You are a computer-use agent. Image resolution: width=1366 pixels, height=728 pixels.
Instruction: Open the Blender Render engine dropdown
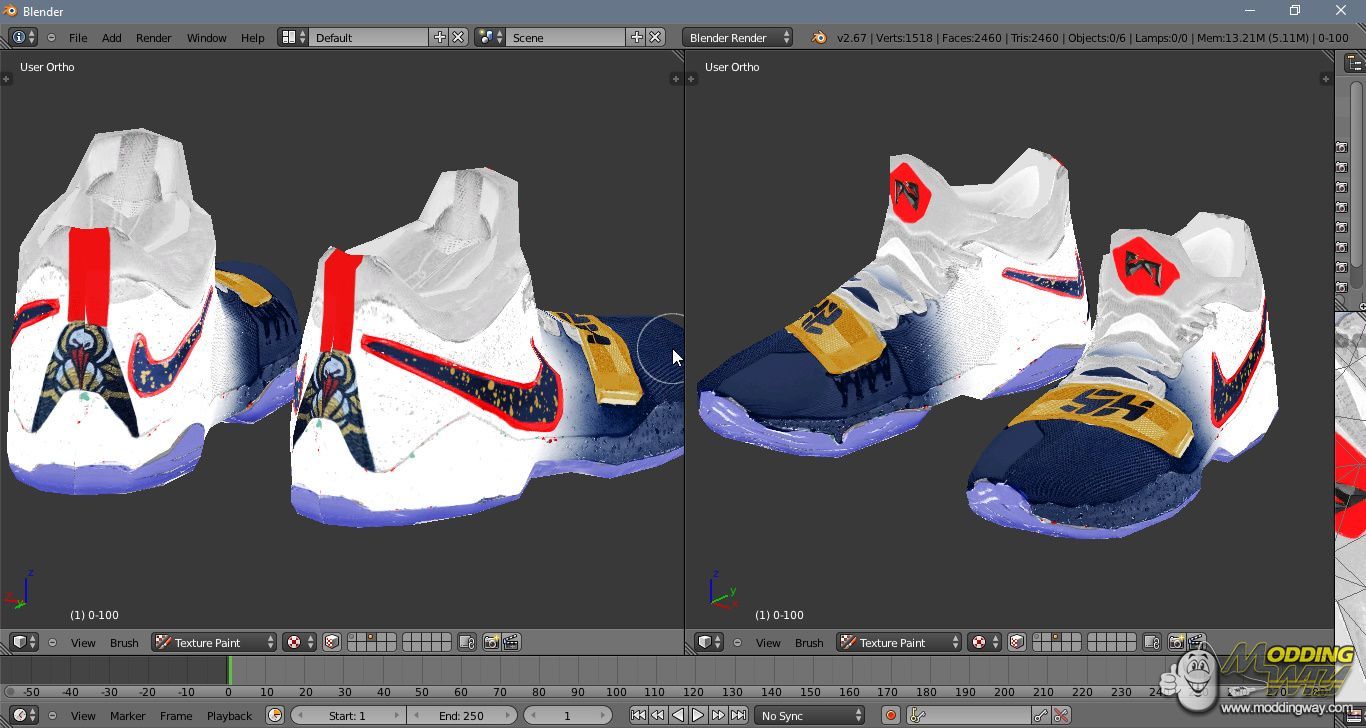pos(737,37)
